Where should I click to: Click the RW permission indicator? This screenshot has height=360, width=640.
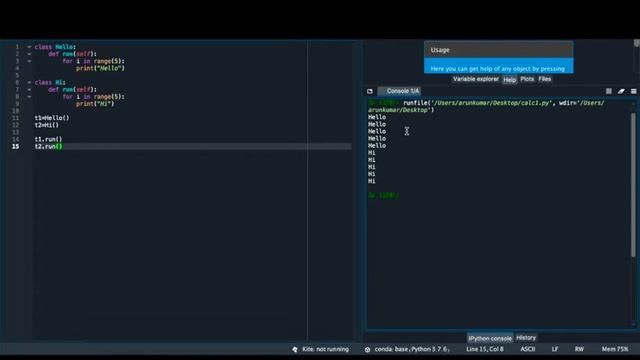(579, 349)
